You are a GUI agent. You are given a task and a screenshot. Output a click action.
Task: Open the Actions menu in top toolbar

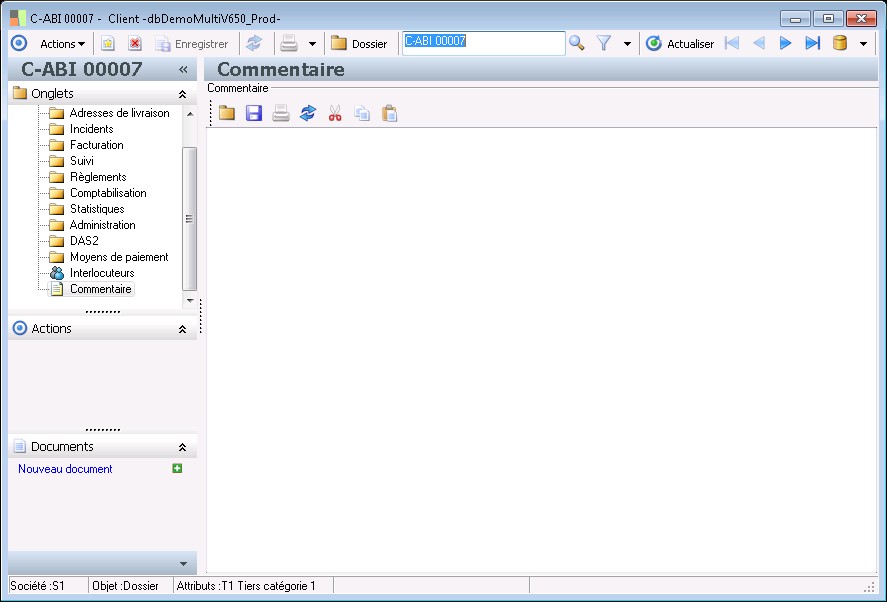click(62, 44)
